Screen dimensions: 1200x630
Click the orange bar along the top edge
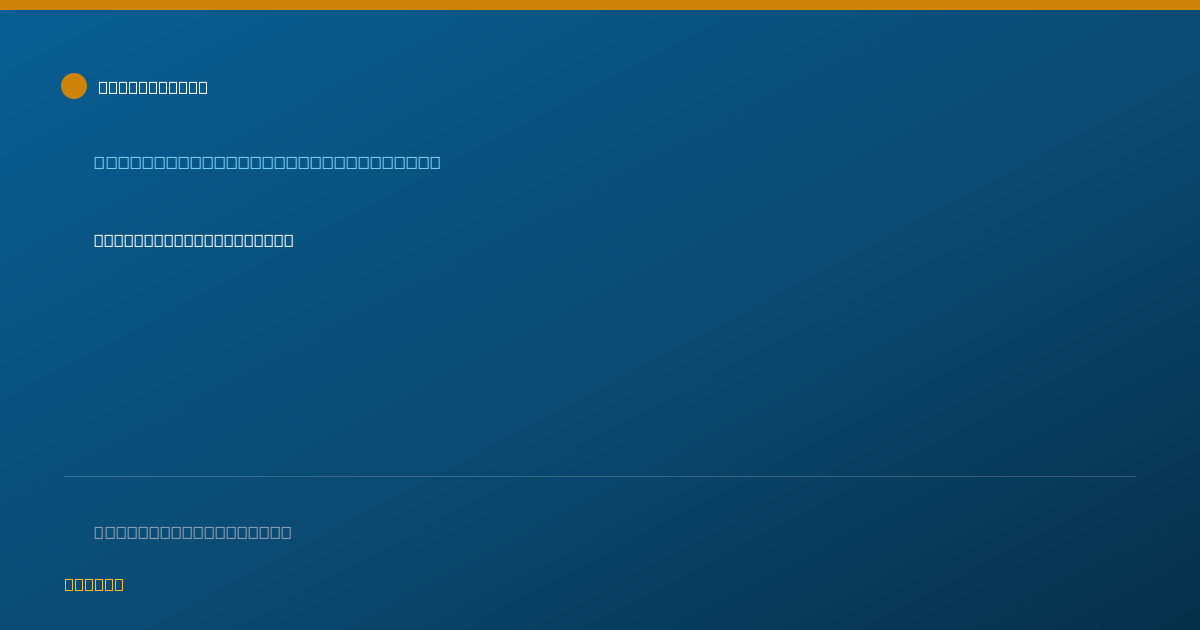pos(600,5)
